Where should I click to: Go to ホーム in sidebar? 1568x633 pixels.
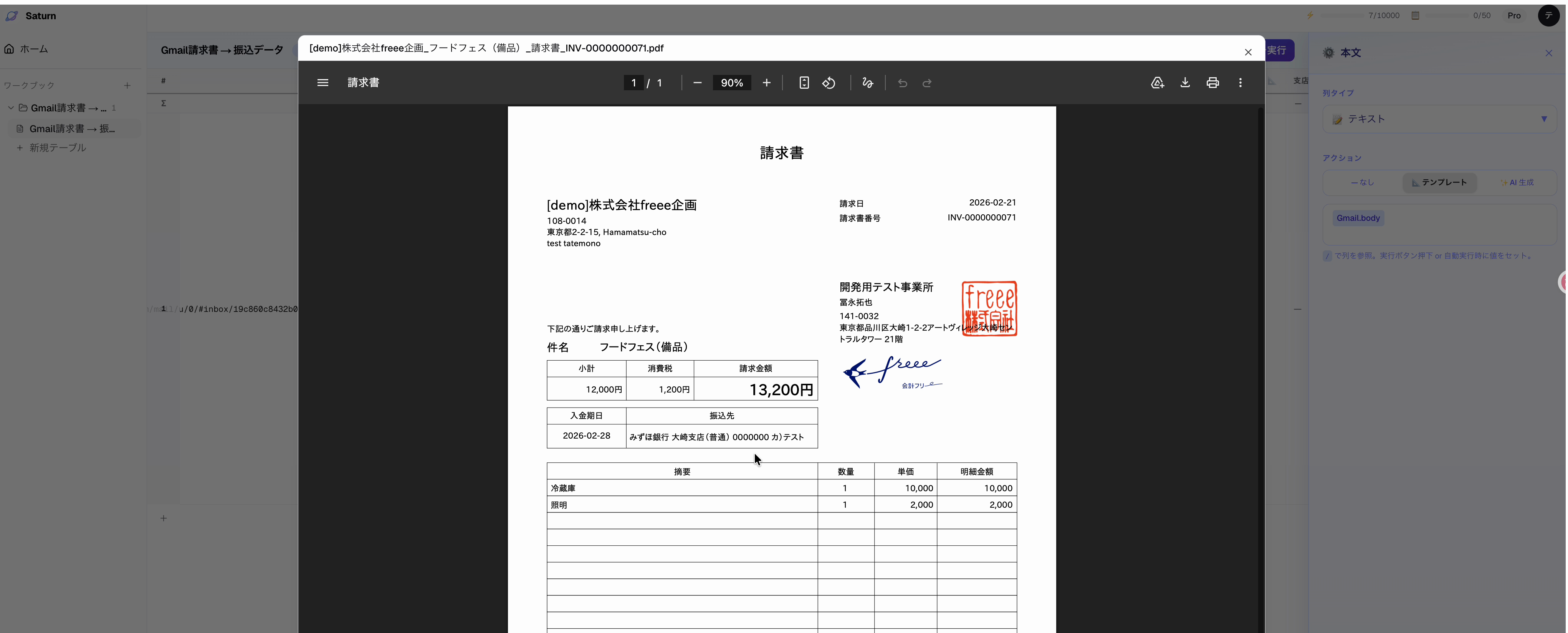tap(33, 49)
